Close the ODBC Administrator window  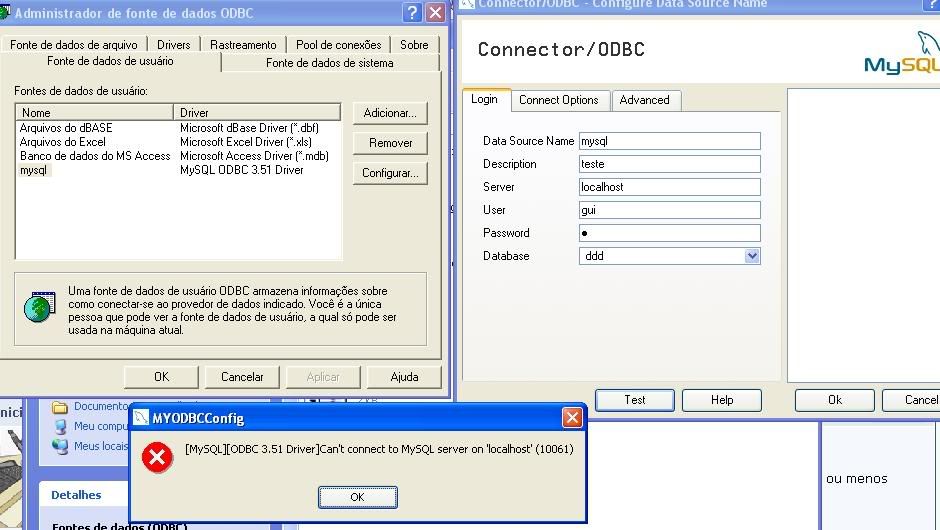pos(435,12)
